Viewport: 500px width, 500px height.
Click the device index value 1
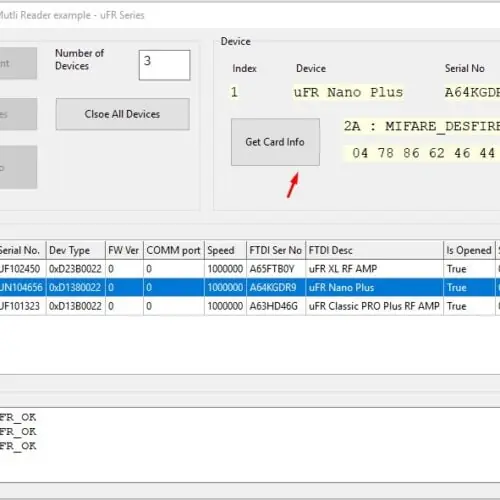(x=234, y=92)
